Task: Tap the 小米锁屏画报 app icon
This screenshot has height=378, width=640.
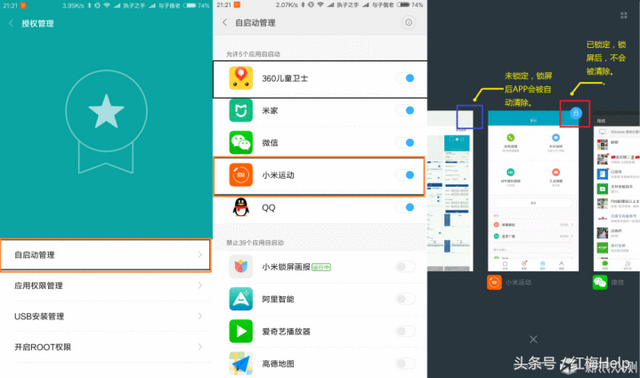Action: (241, 267)
